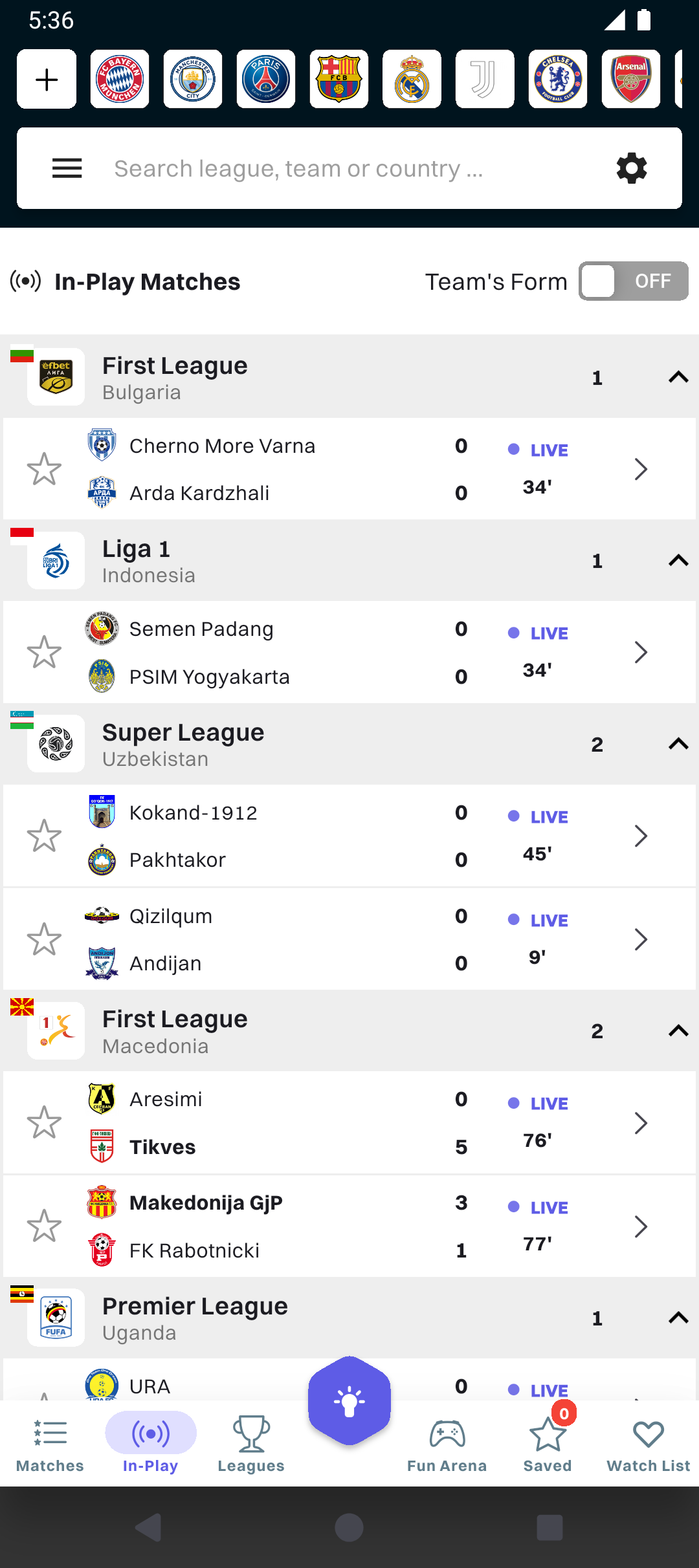Star the Cherno More Varna match
Viewport: 699px width, 1568px height.
(x=44, y=469)
